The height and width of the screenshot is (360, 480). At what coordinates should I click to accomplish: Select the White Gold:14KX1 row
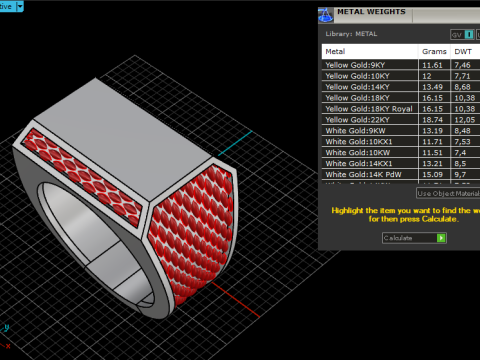[401, 164]
